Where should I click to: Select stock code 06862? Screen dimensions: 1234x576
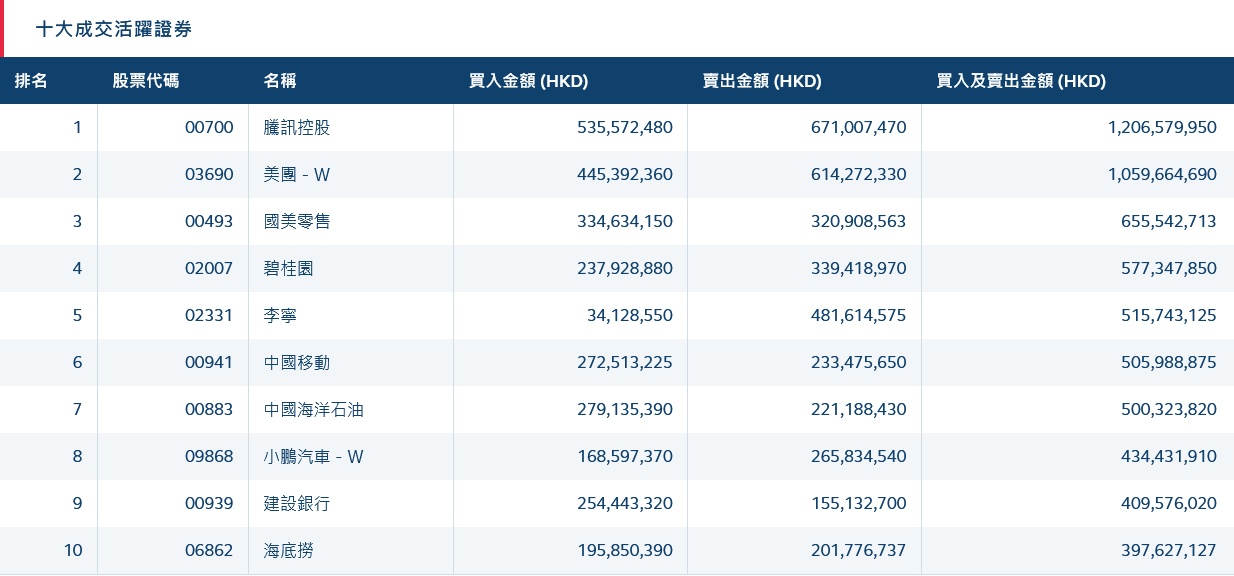209,550
